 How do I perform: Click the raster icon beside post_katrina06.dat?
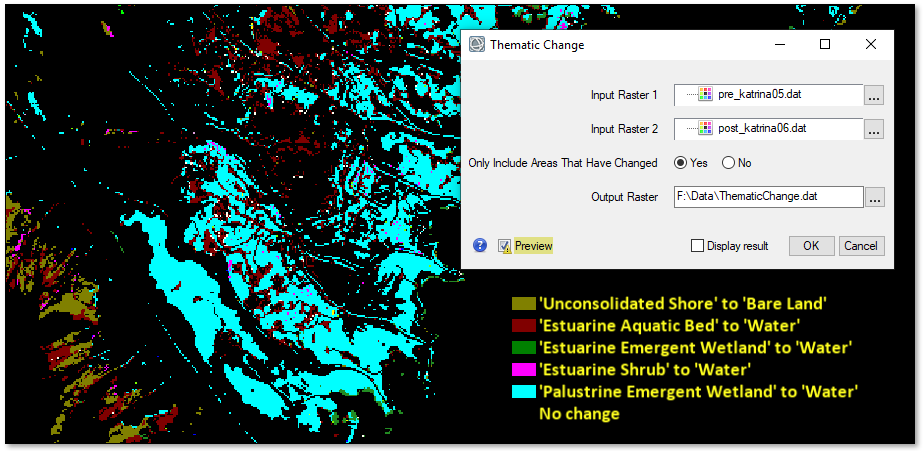[705, 128]
